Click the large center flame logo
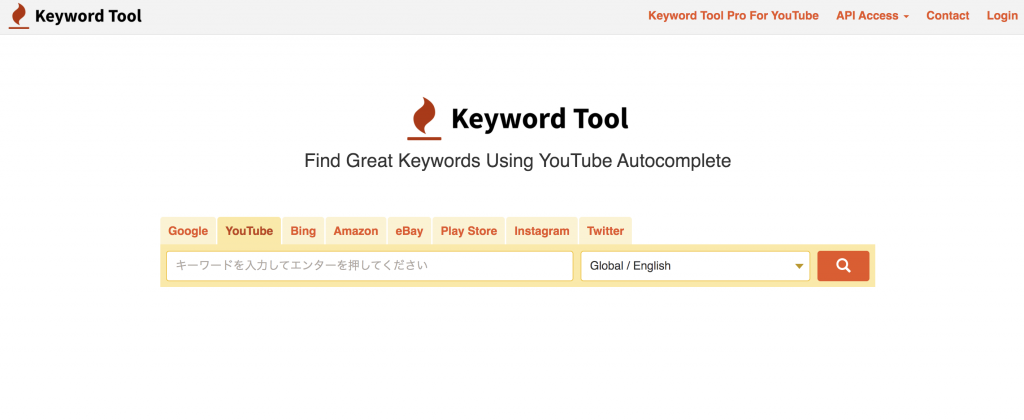This screenshot has width=1024, height=420. click(424, 119)
